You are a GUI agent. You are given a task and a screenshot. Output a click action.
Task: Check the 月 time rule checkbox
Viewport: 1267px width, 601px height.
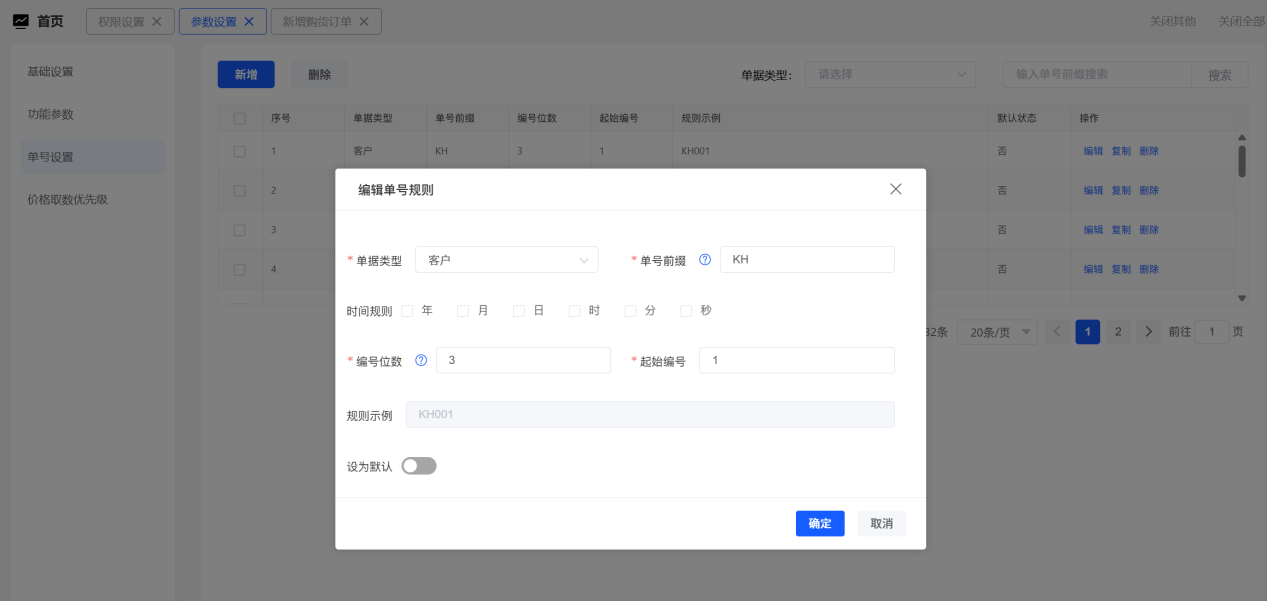[x=463, y=311]
